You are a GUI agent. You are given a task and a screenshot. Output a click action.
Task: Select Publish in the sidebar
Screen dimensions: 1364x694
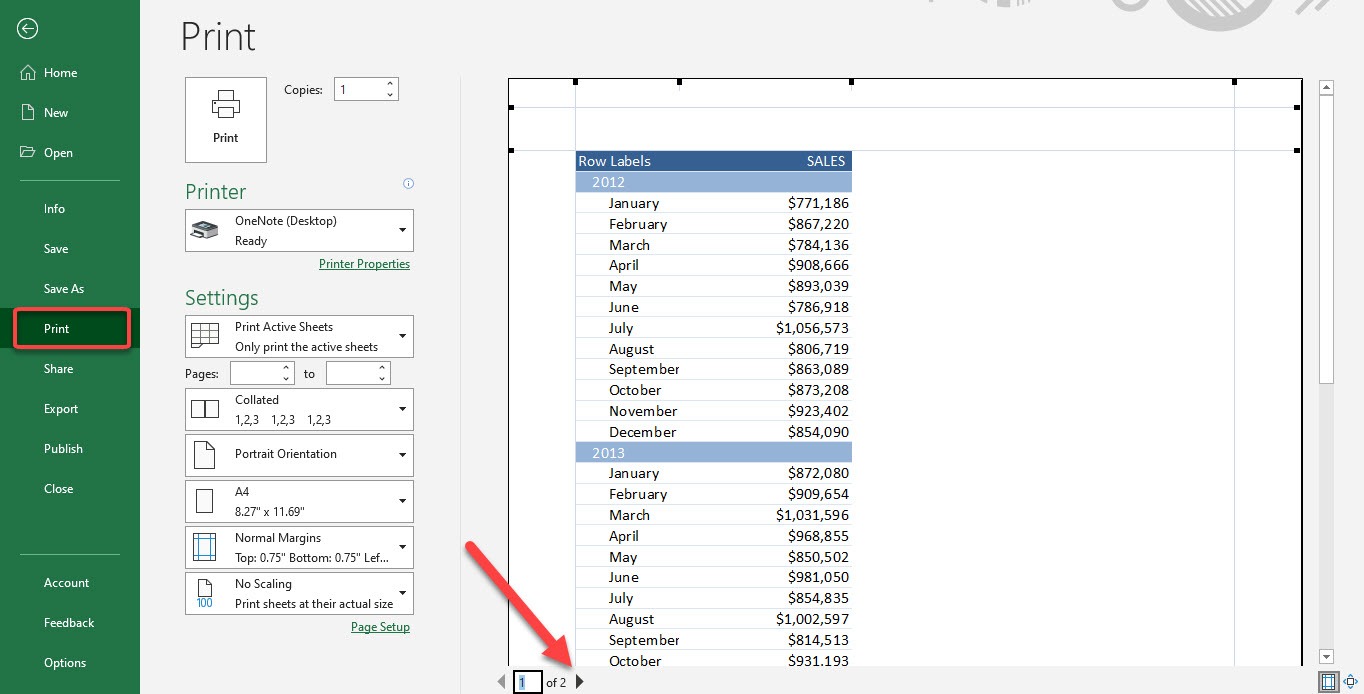pos(63,449)
